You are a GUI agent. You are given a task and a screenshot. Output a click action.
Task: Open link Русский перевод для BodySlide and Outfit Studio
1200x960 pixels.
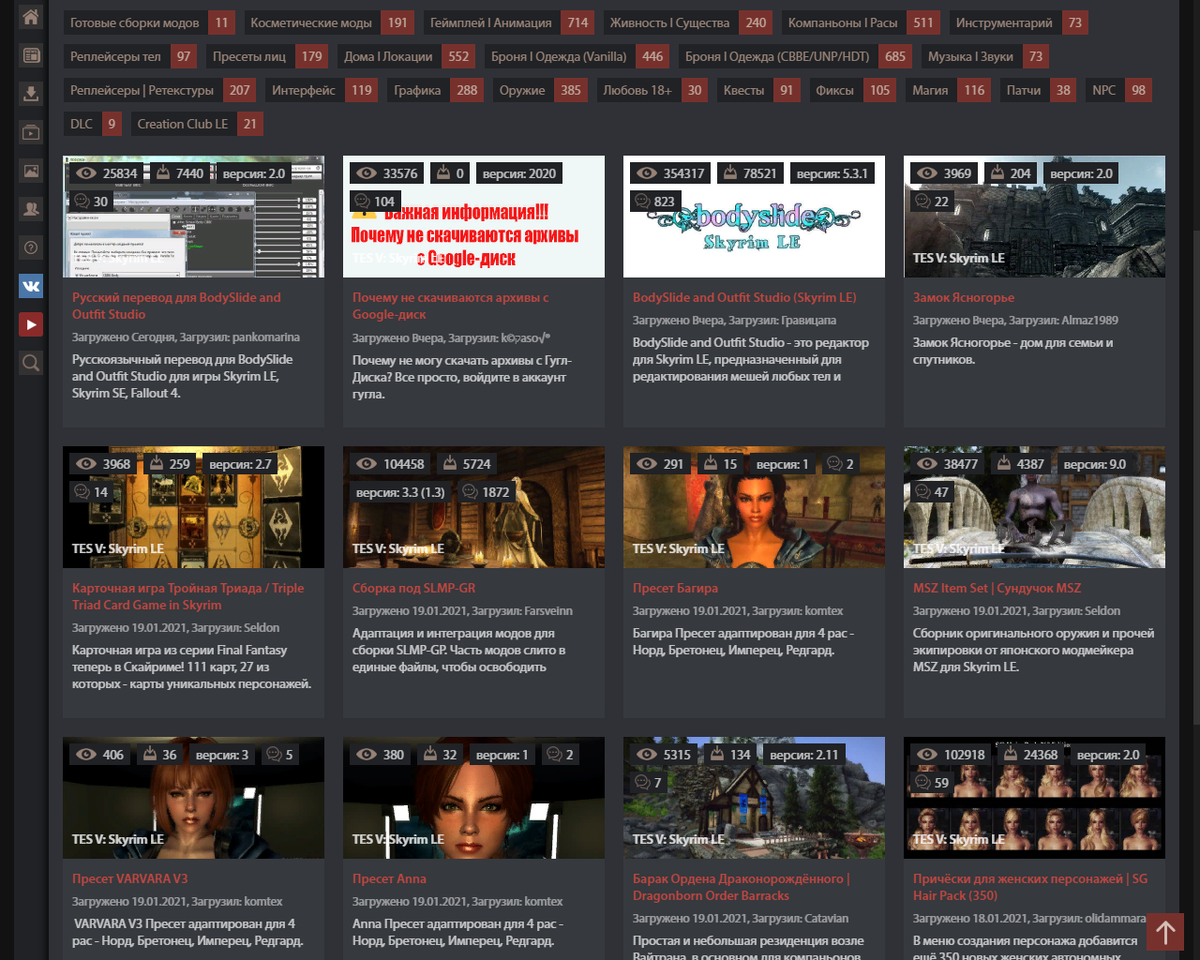pos(177,306)
